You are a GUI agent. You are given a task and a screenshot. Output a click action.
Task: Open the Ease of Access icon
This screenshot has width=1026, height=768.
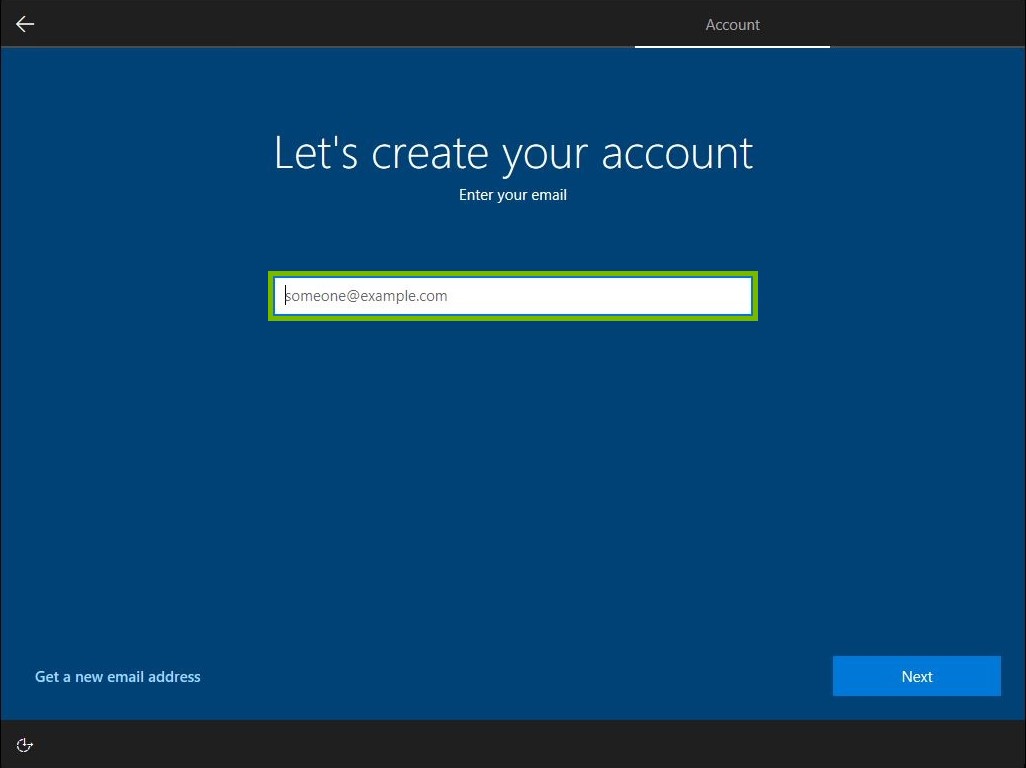click(x=24, y=745)
